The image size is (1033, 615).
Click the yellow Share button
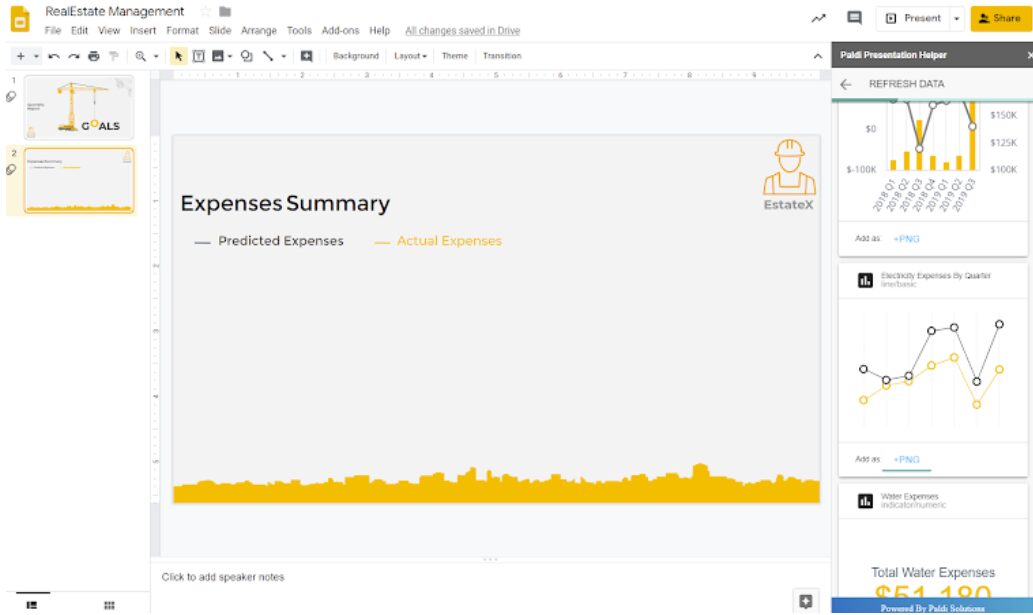[999, 17]
